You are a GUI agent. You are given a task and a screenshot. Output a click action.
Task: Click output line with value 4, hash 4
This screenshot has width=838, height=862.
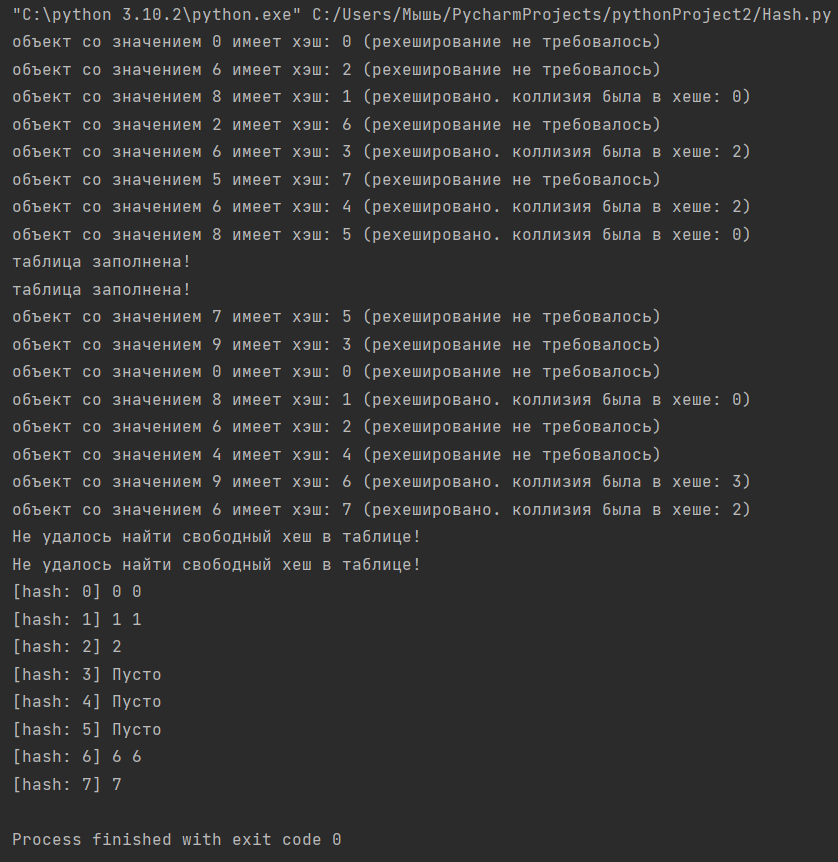pos(336,455)
